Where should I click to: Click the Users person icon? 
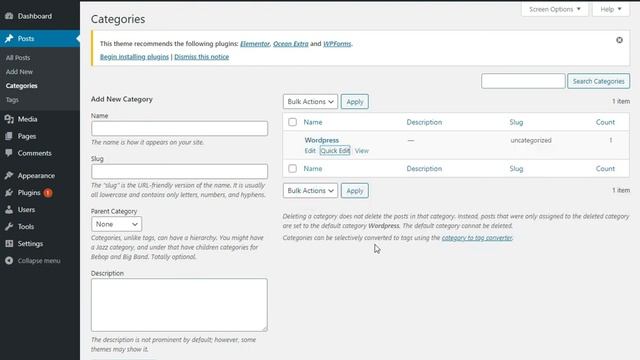pyautogui.click(x=9, y=210)
